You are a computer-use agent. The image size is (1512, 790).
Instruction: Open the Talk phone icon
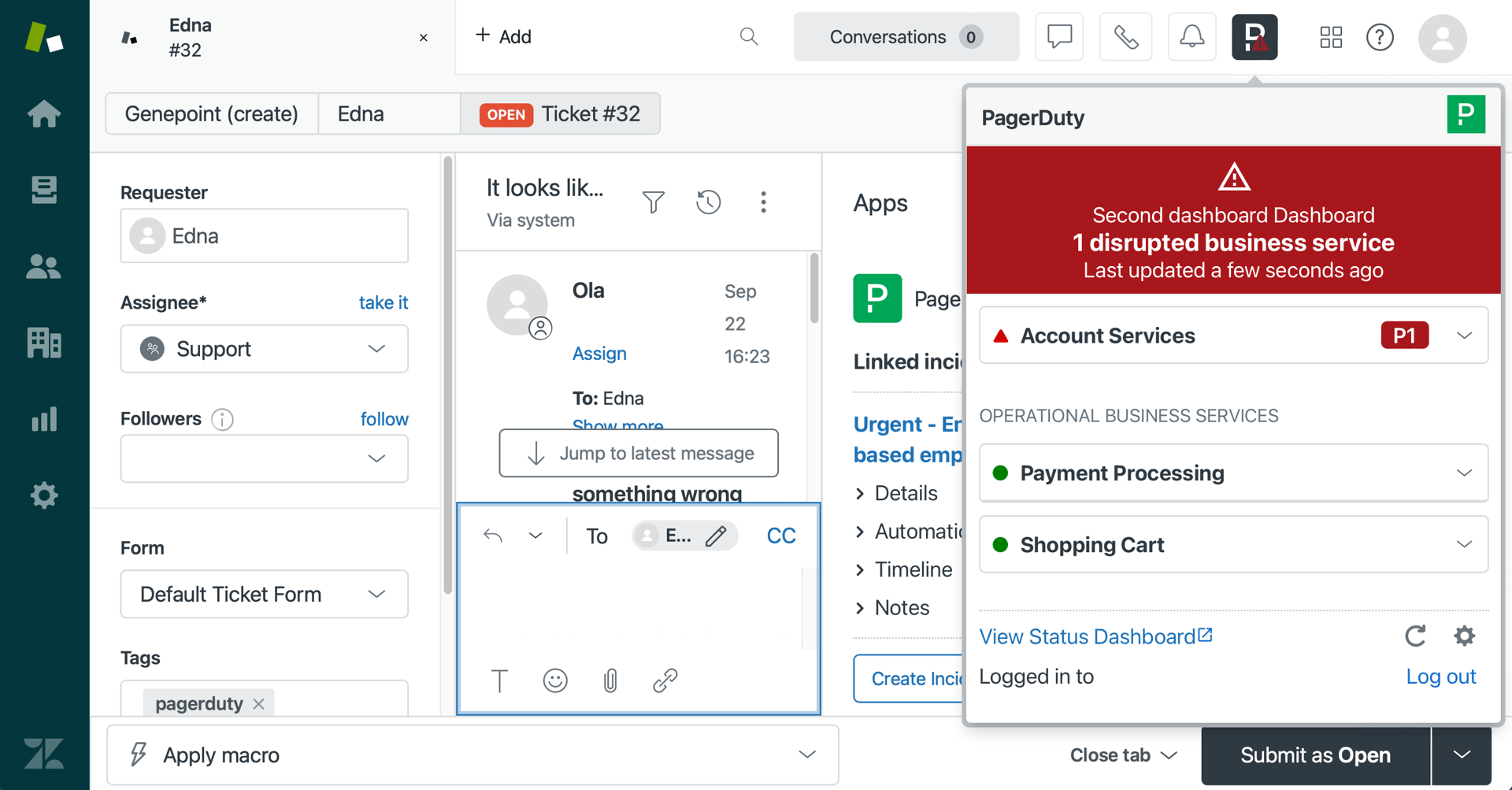(1125, 37)
